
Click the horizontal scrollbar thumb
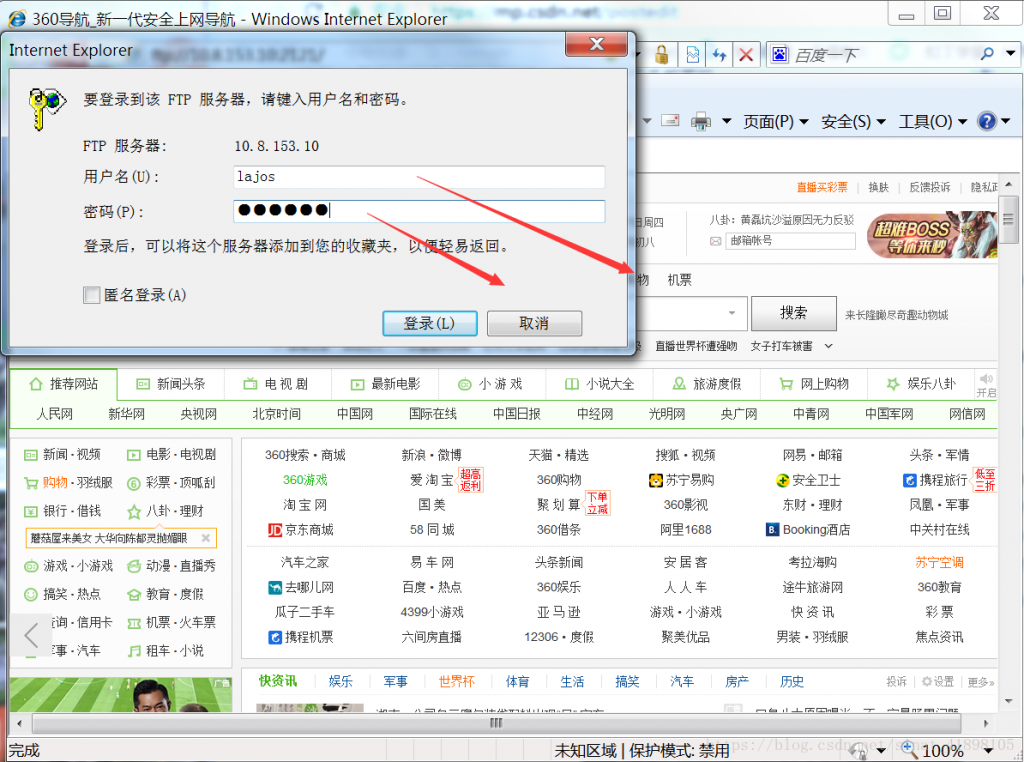[x=496, y=723]
